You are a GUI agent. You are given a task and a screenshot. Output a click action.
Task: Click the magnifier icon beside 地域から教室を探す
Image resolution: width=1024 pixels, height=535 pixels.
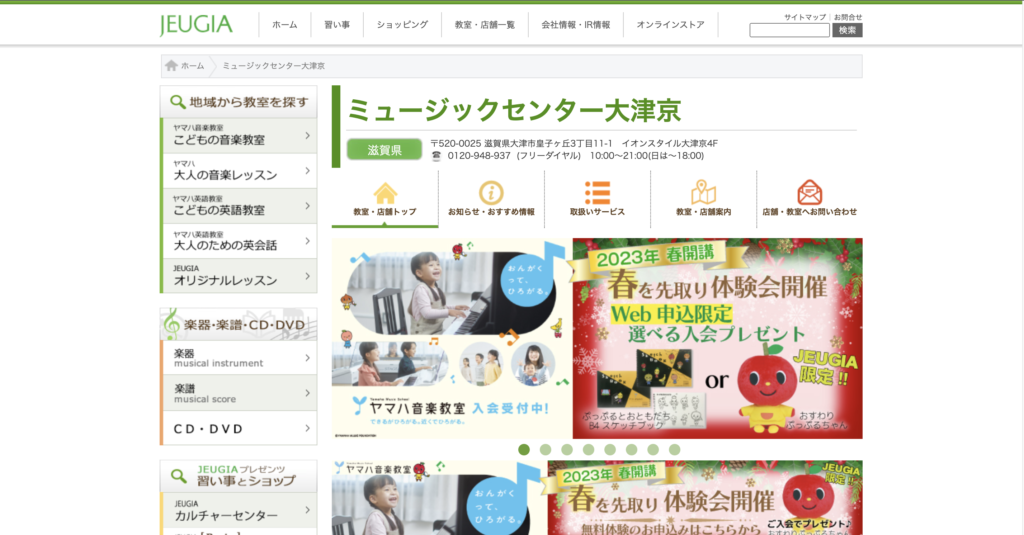click(x=178, y=102)
